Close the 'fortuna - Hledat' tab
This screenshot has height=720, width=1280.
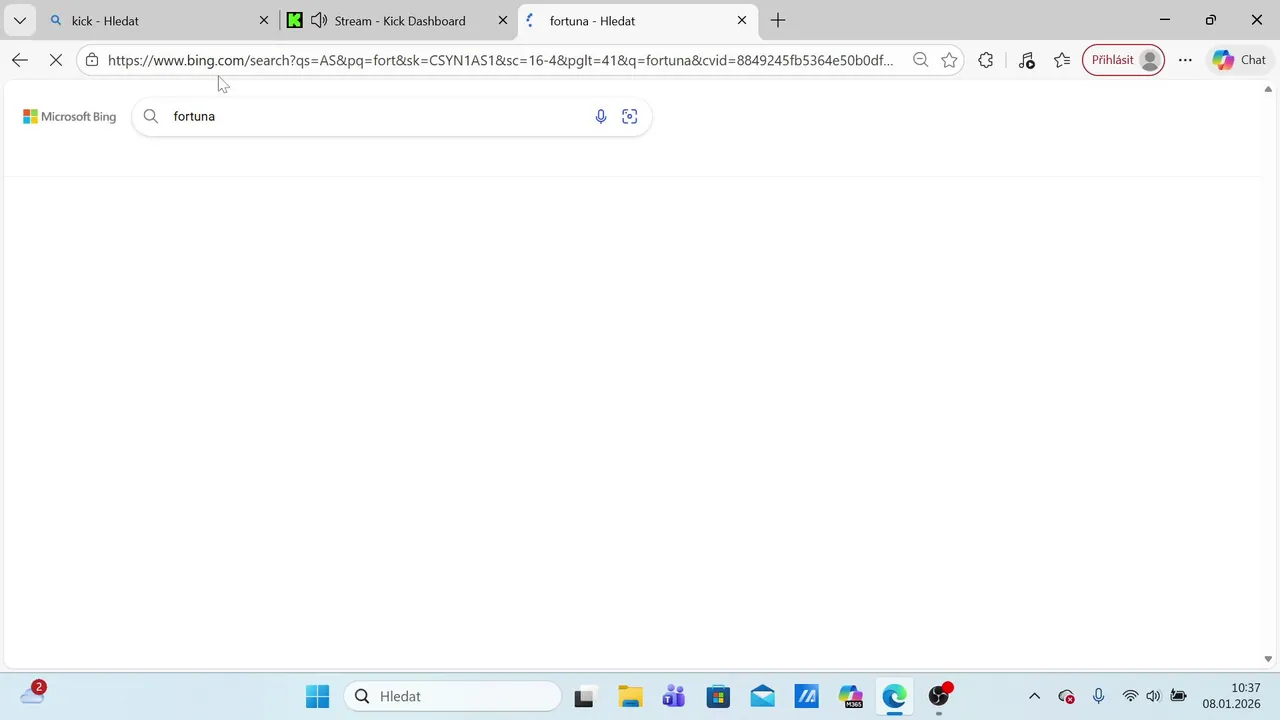pos(742,20)
